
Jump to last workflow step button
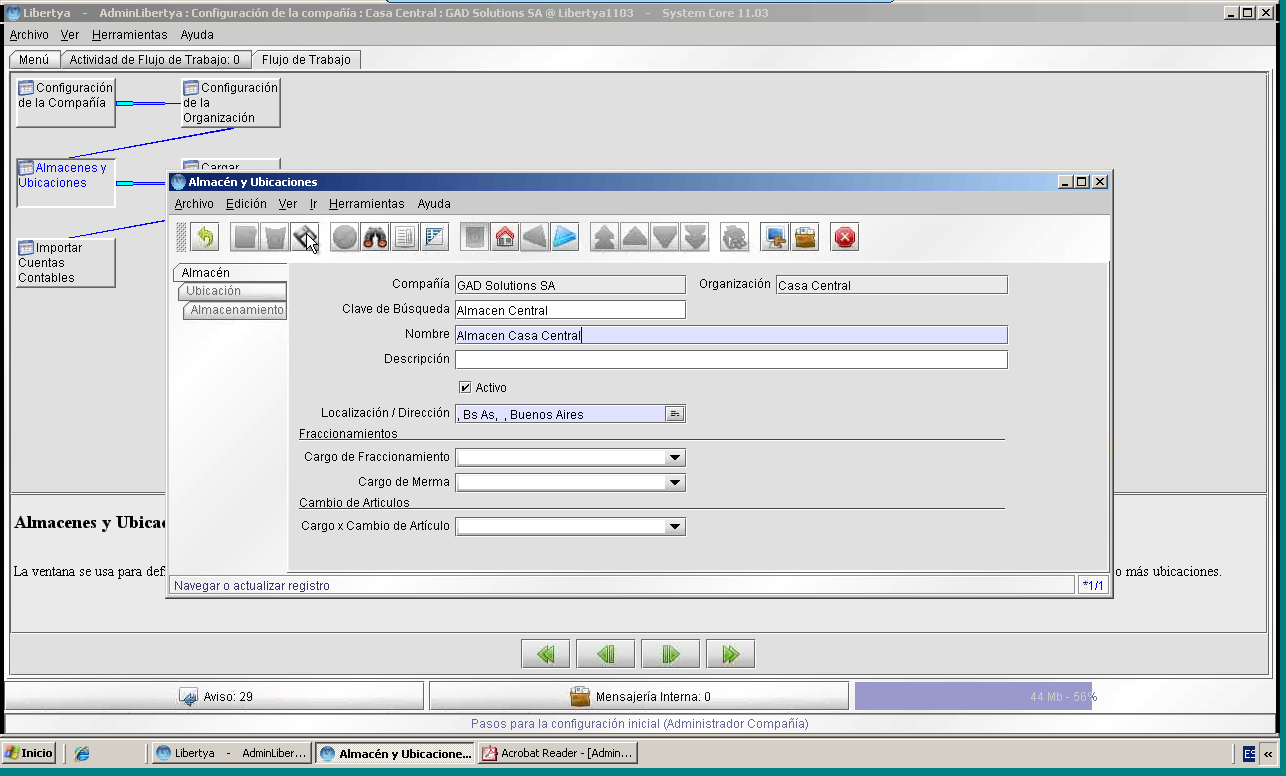pos(730,654)
